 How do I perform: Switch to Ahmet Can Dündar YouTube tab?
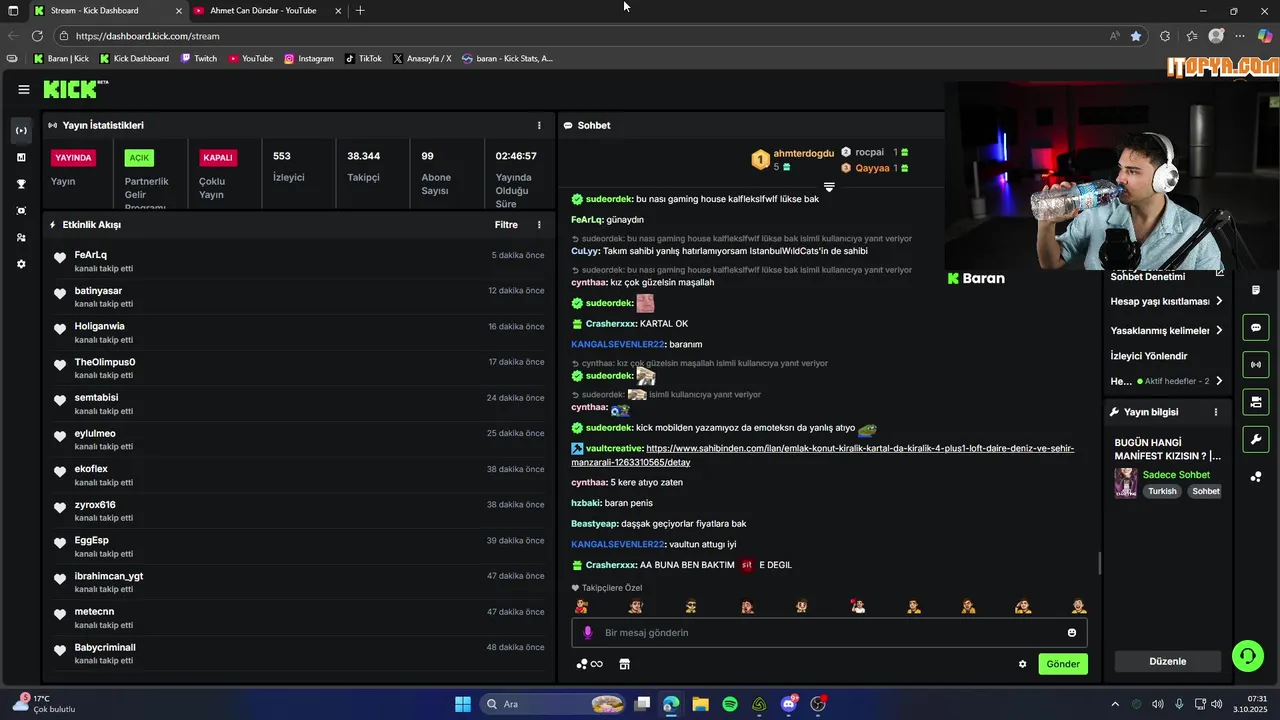coord(268,11)
